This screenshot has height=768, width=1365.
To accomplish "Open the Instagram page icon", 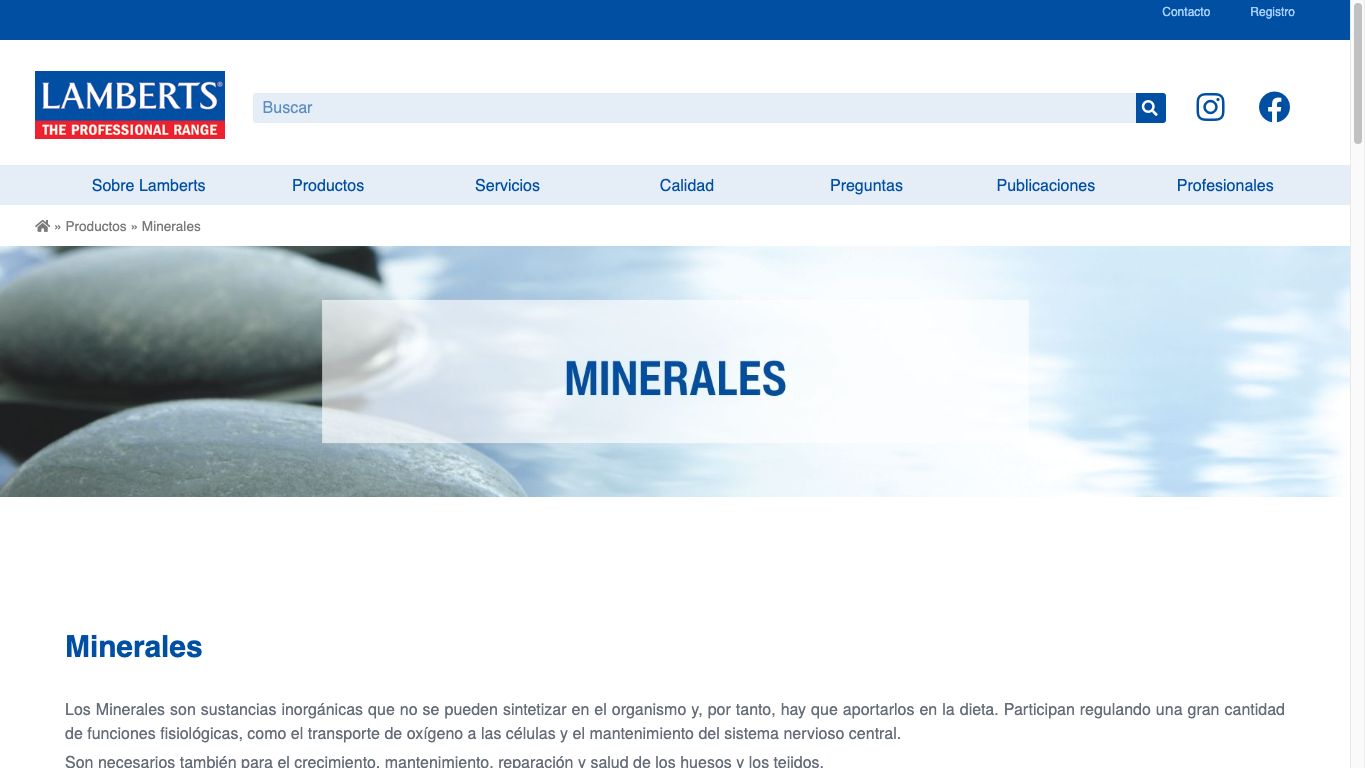I will (x=1210, y=107).
